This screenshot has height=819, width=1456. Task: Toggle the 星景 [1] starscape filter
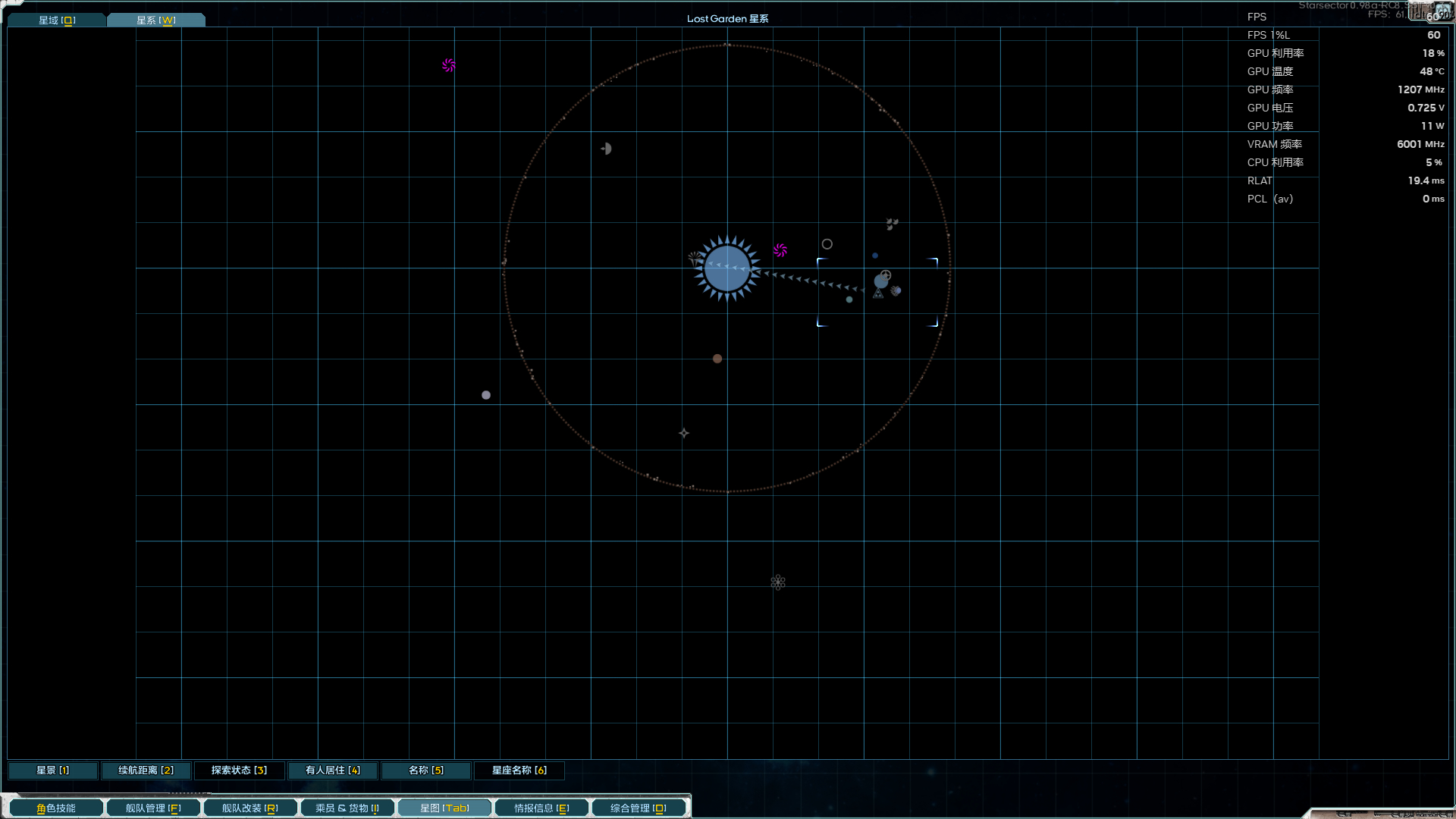pos(52,770)
